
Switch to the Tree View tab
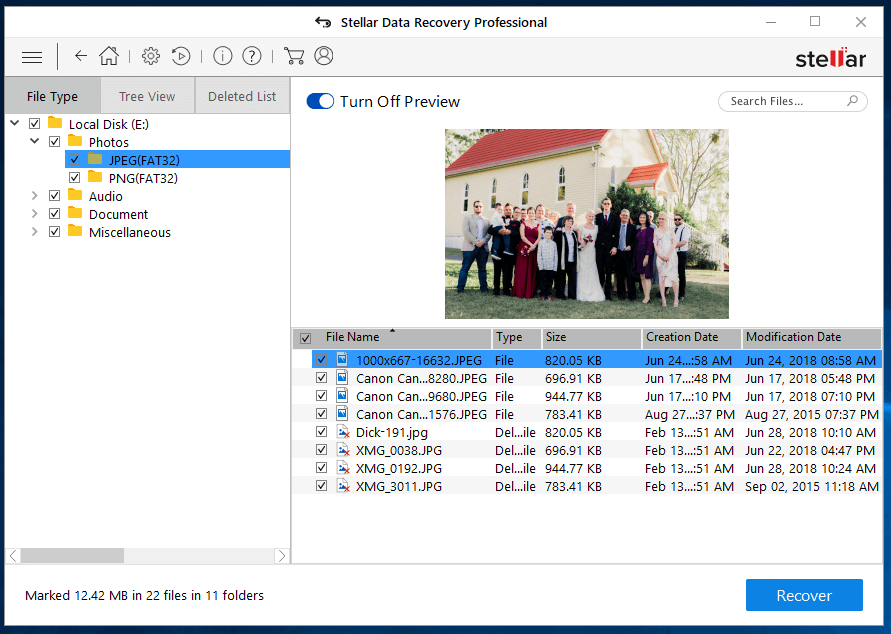tap(147, 96)
